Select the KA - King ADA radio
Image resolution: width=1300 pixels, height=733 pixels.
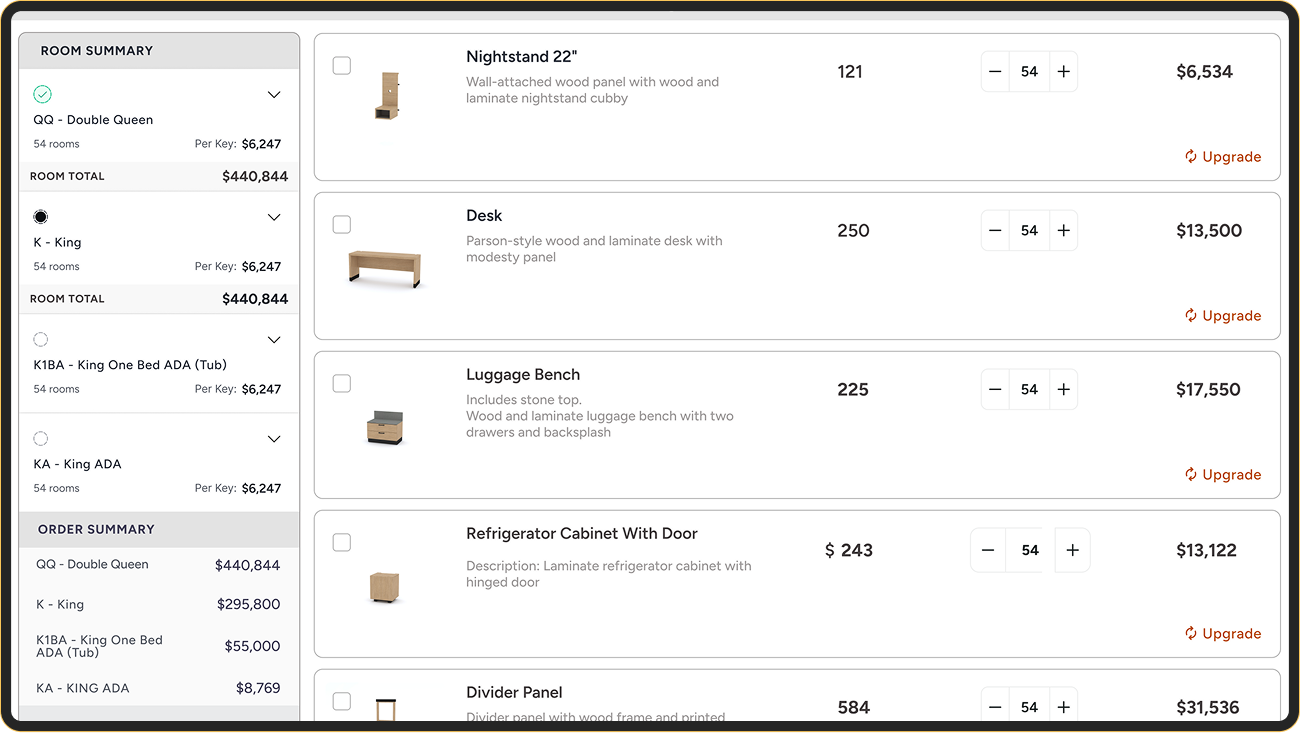41,439
